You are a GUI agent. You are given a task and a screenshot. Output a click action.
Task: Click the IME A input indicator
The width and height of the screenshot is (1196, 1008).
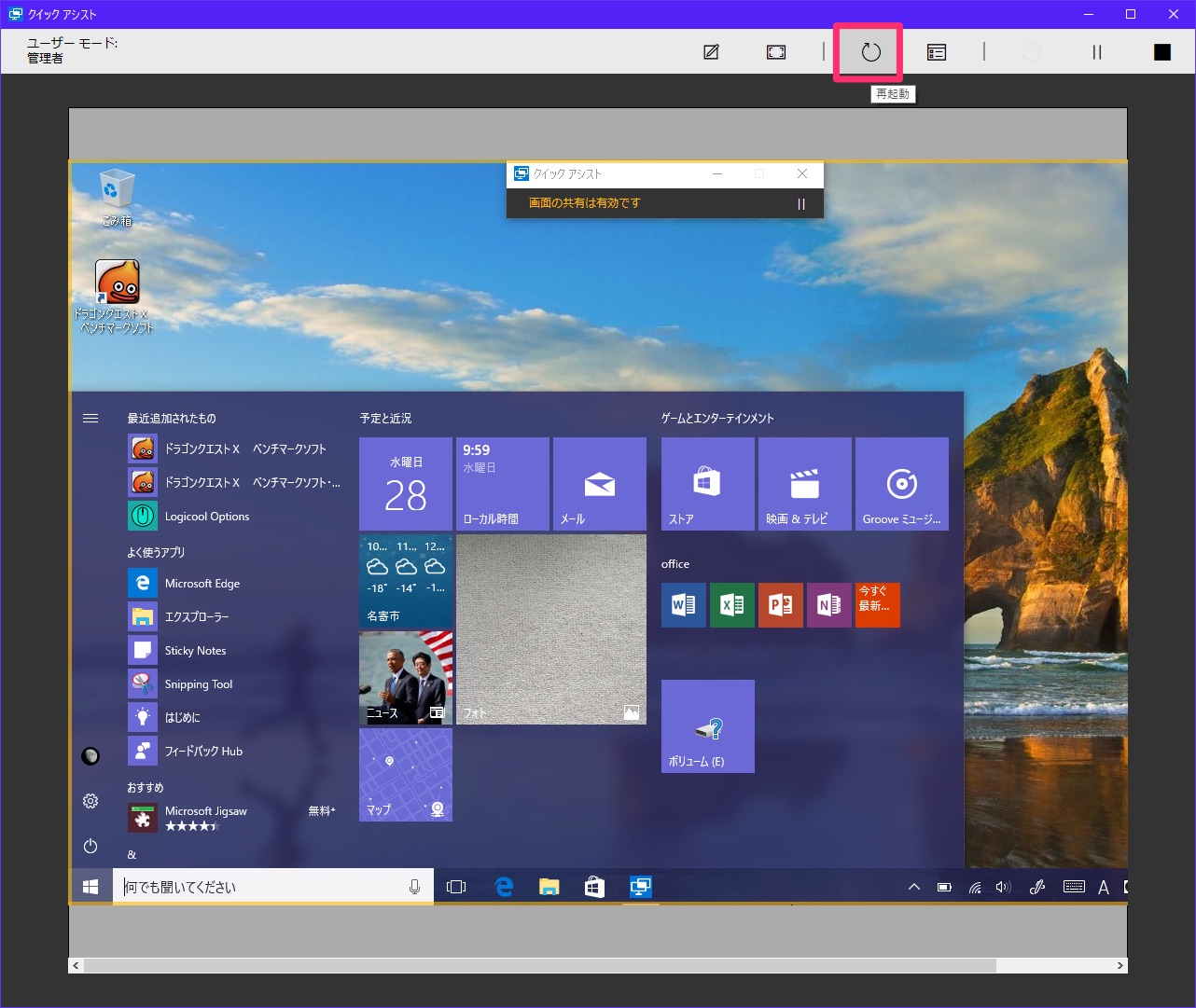(1104, 888)
